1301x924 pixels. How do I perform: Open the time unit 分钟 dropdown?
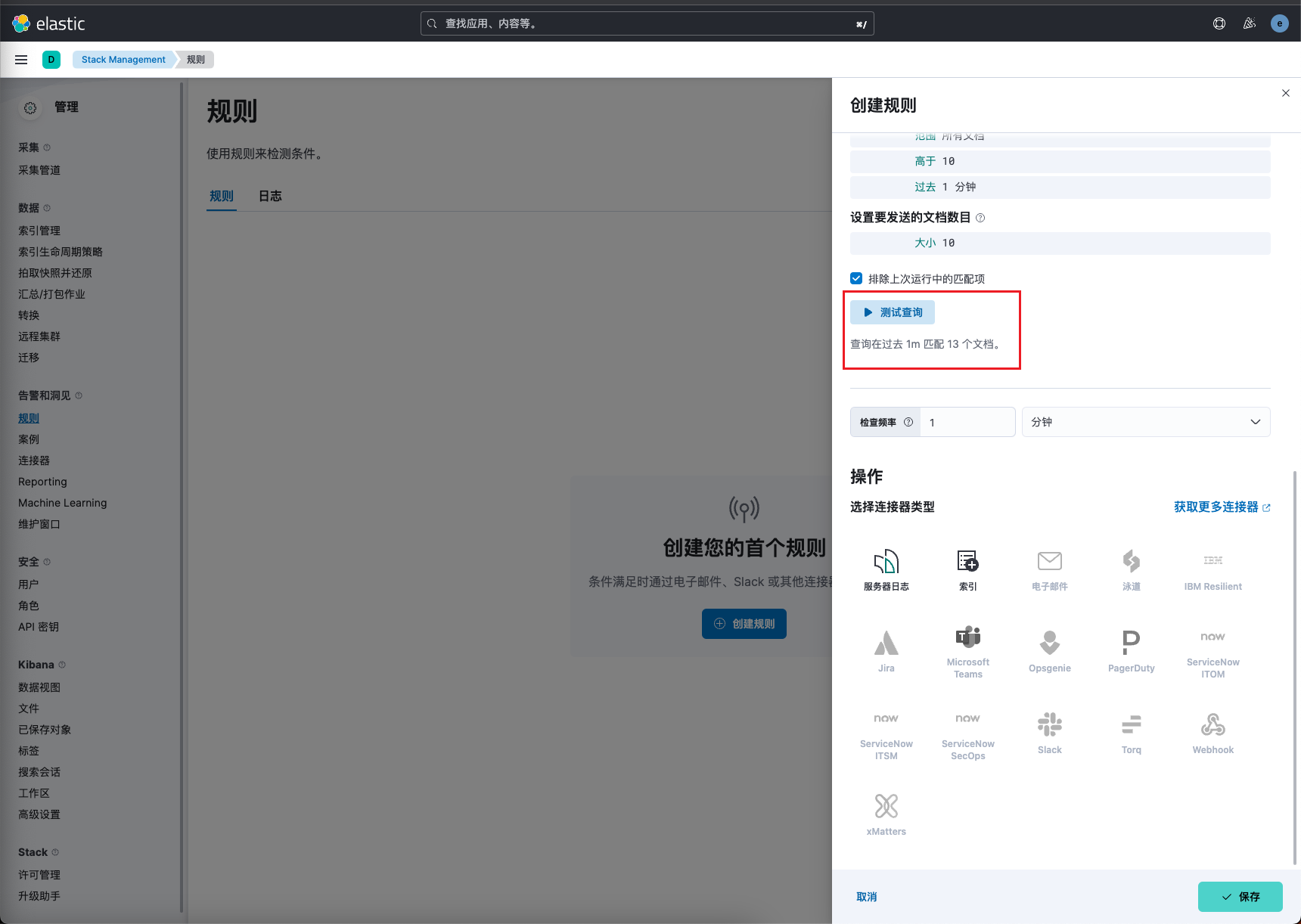(x=1146, y=422)
